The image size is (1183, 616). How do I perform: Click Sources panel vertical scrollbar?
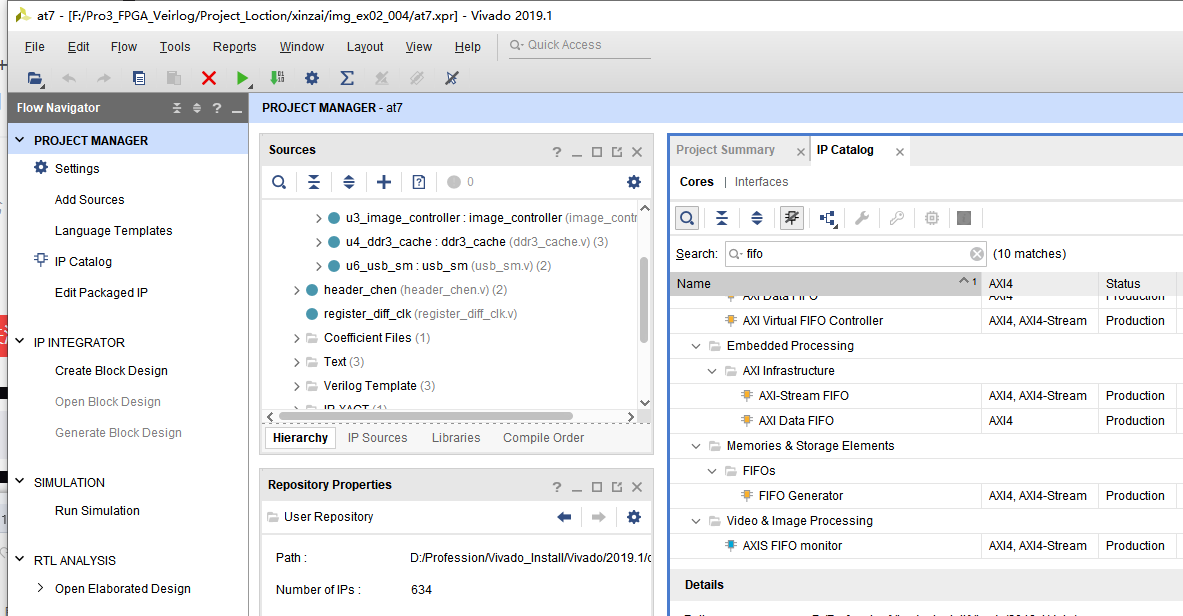pyautogui.click(x=644, y=300)
